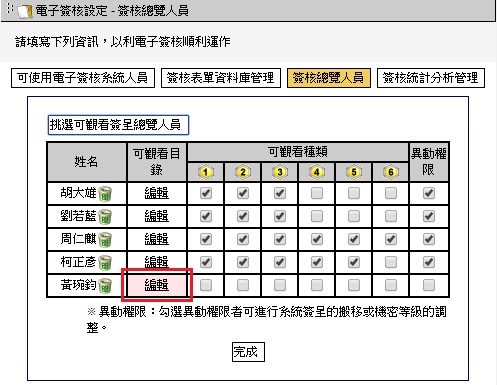This screenshot has height=385, width=497.
Task: Remove 柯正彥 via the trash icon
Action: (105, 263)
